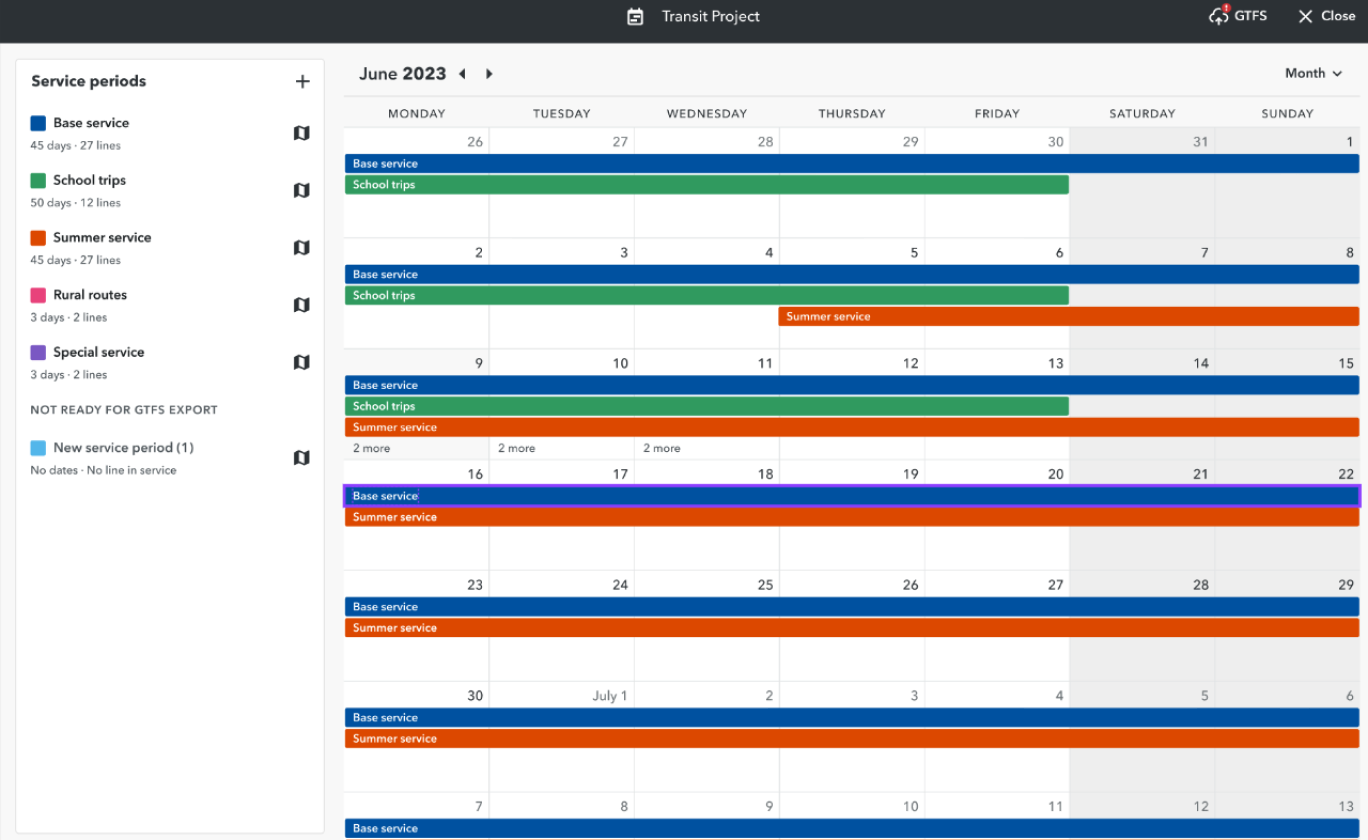Expand '2 more' under Tuesday 10

pos(516,448)
